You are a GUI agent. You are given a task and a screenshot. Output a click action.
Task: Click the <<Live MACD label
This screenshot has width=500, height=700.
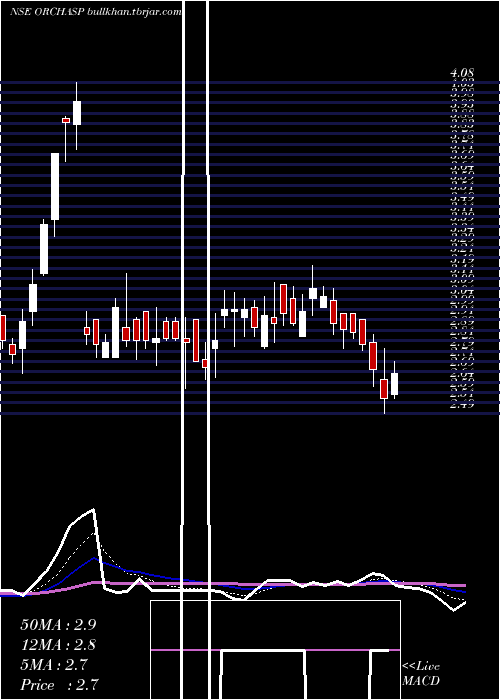tap(421, 674)
